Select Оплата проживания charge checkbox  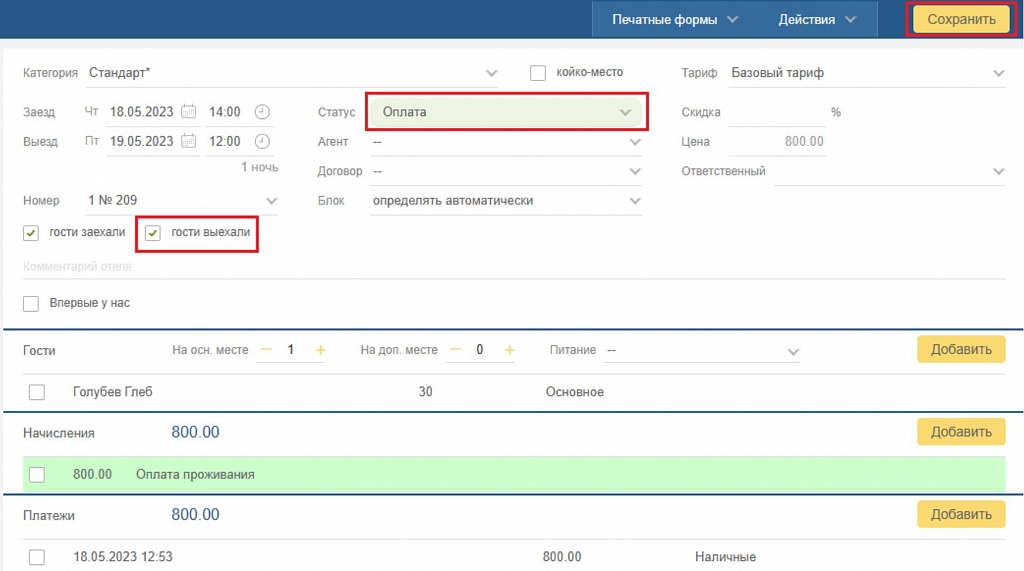coord(37,474)
